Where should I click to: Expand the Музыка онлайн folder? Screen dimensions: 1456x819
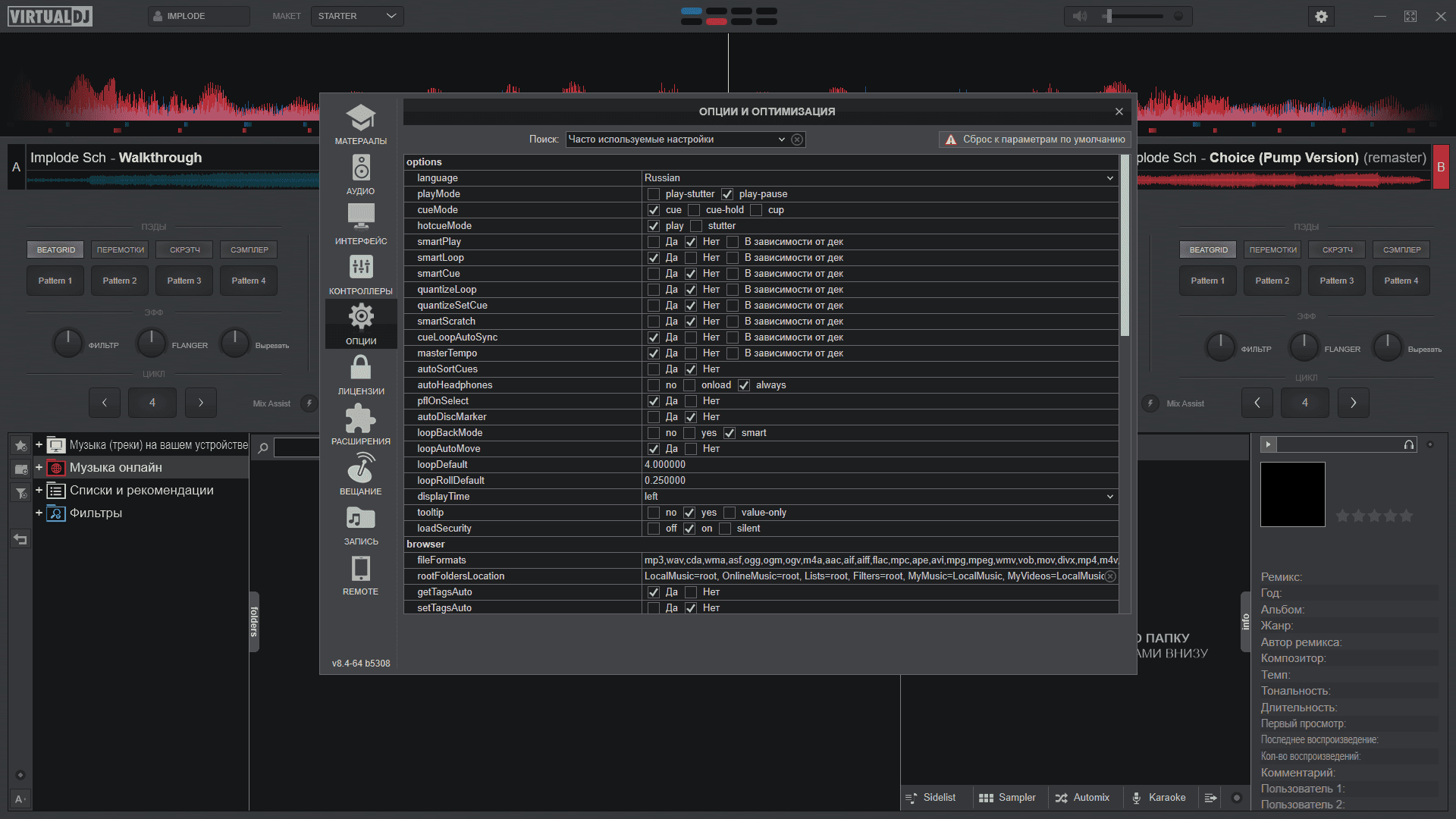[x=39, y=468]
